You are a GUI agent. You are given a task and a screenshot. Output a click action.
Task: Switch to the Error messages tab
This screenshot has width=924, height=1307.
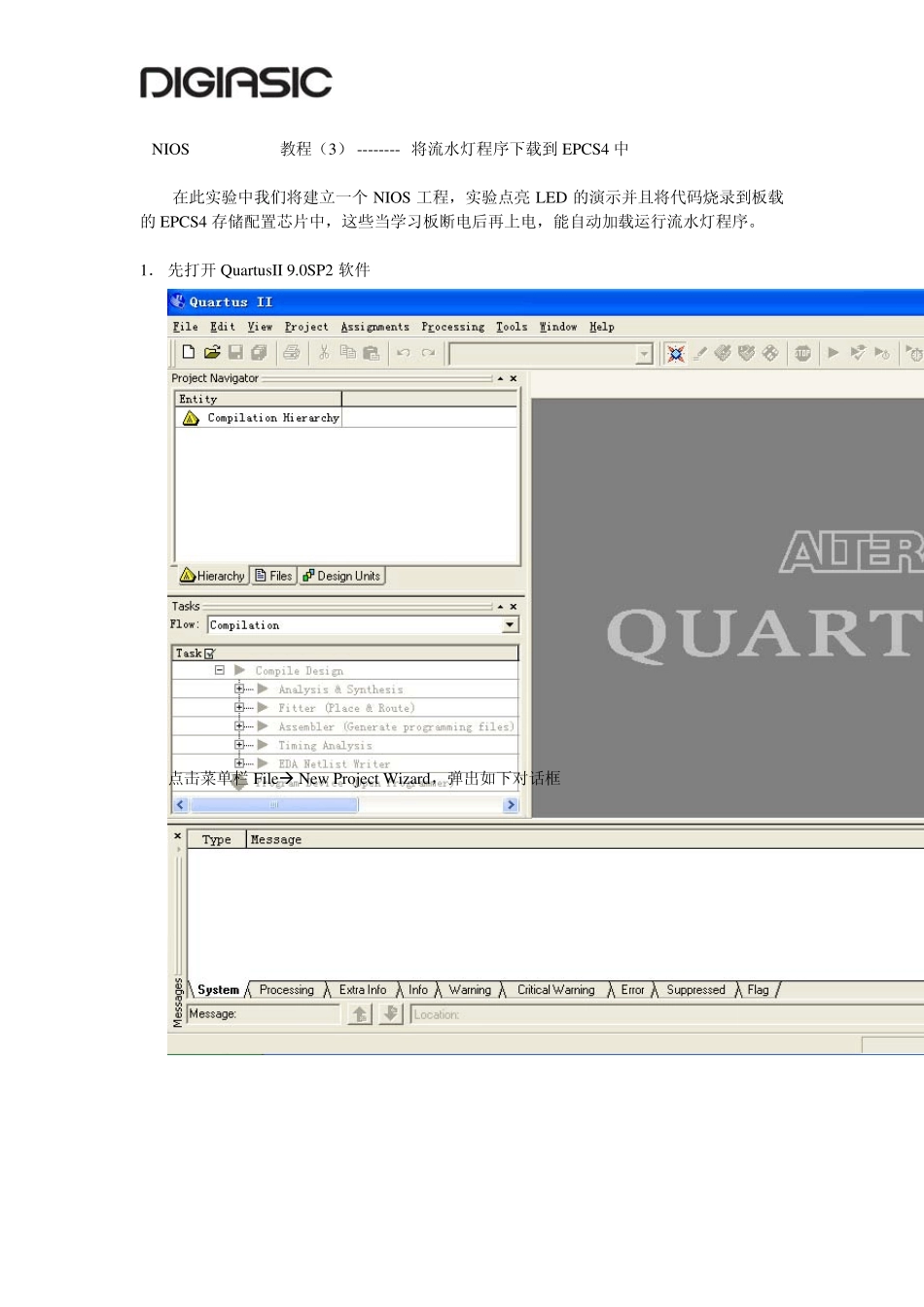(632, 990)
